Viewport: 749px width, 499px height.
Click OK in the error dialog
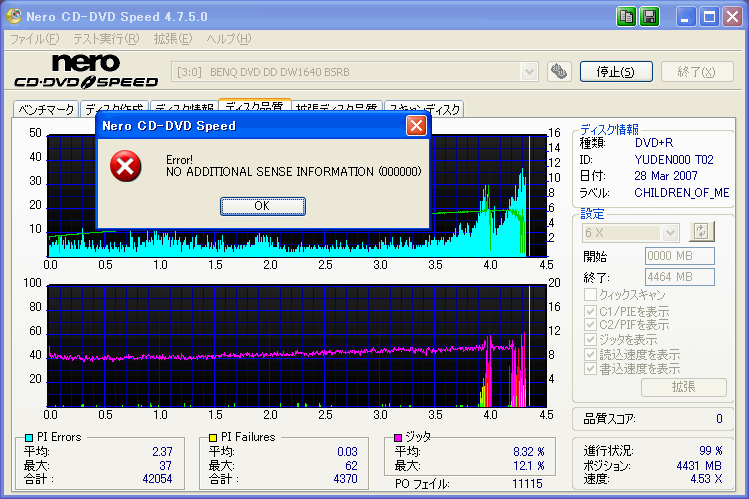coord(263,206)
